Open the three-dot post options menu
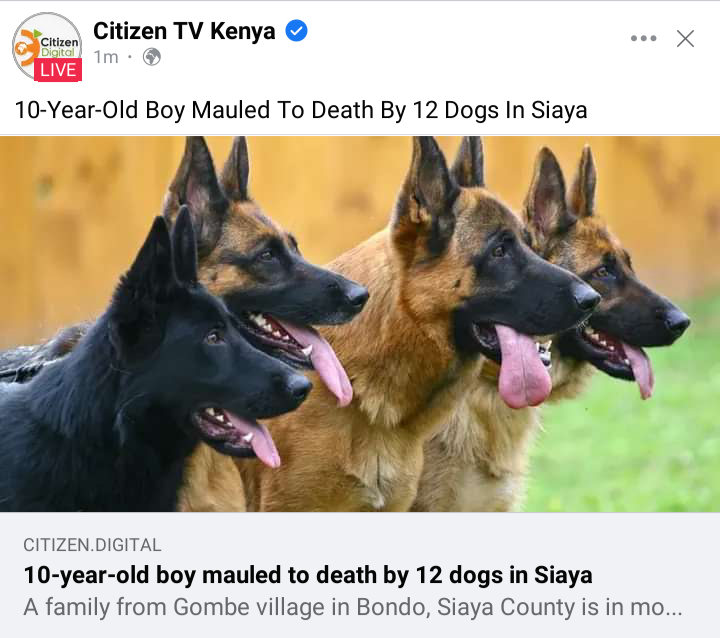Image resolution: width=720 pixels, height=638 pixels. (x=643, y=38)
